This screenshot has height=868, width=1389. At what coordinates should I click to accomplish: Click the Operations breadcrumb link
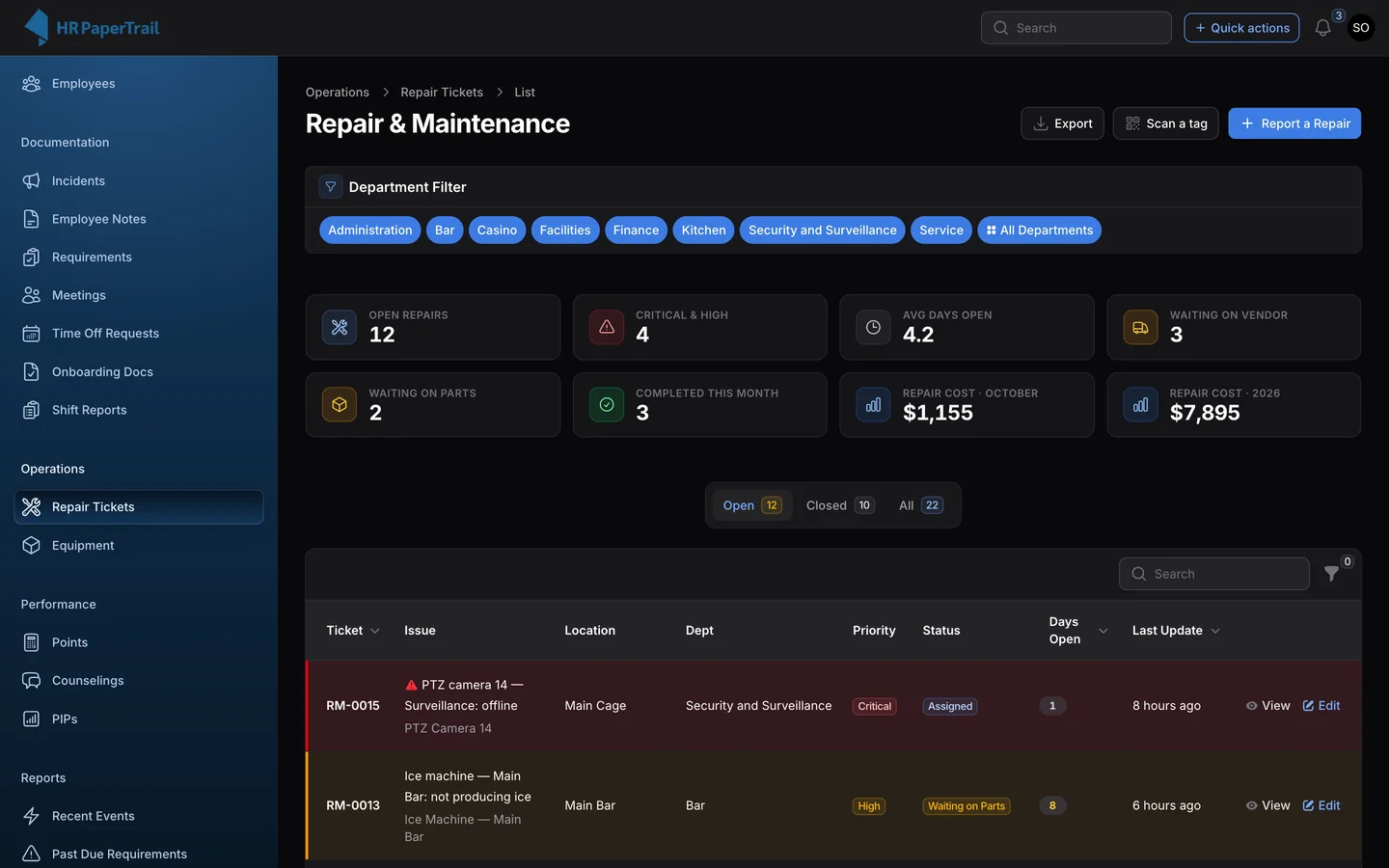338,93
